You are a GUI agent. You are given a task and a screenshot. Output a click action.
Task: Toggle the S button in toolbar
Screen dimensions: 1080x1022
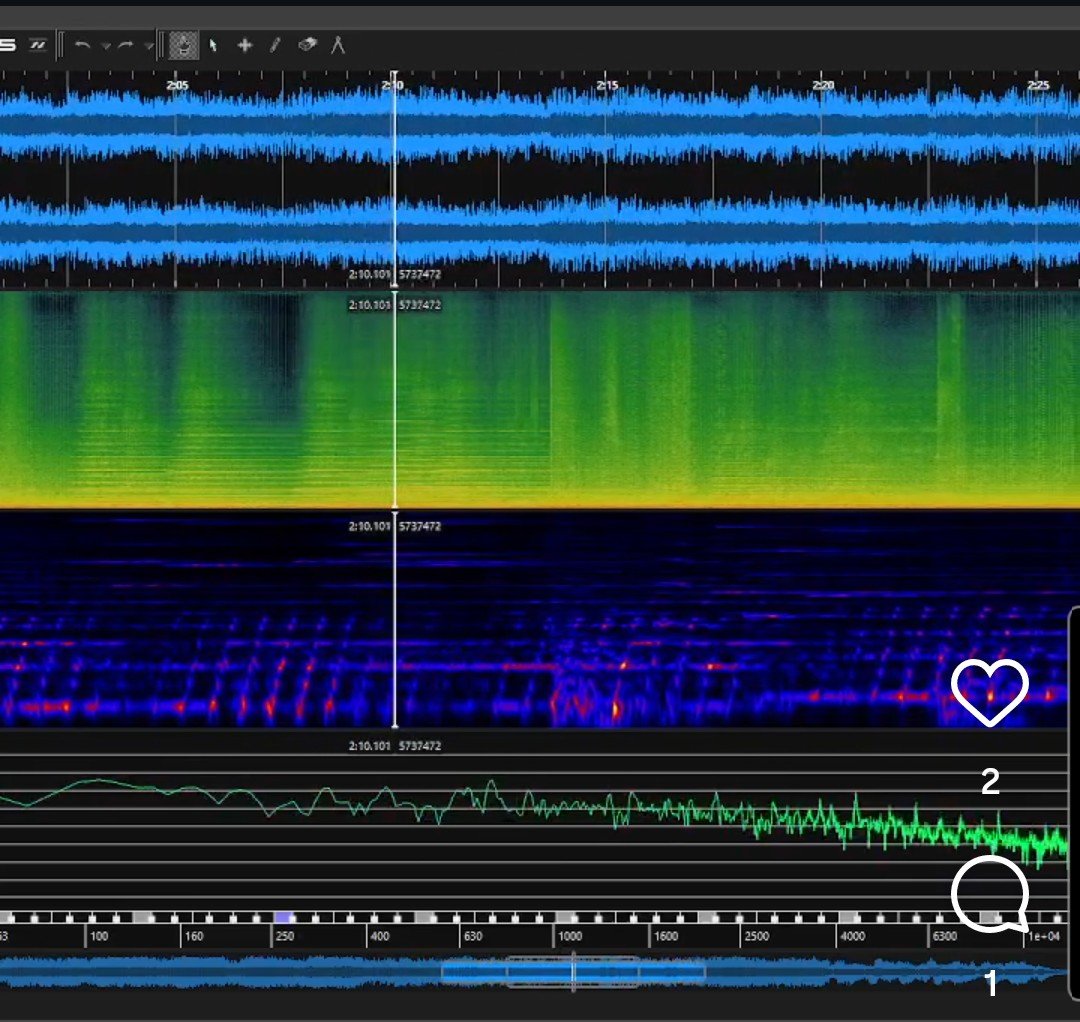click(8, 45)
